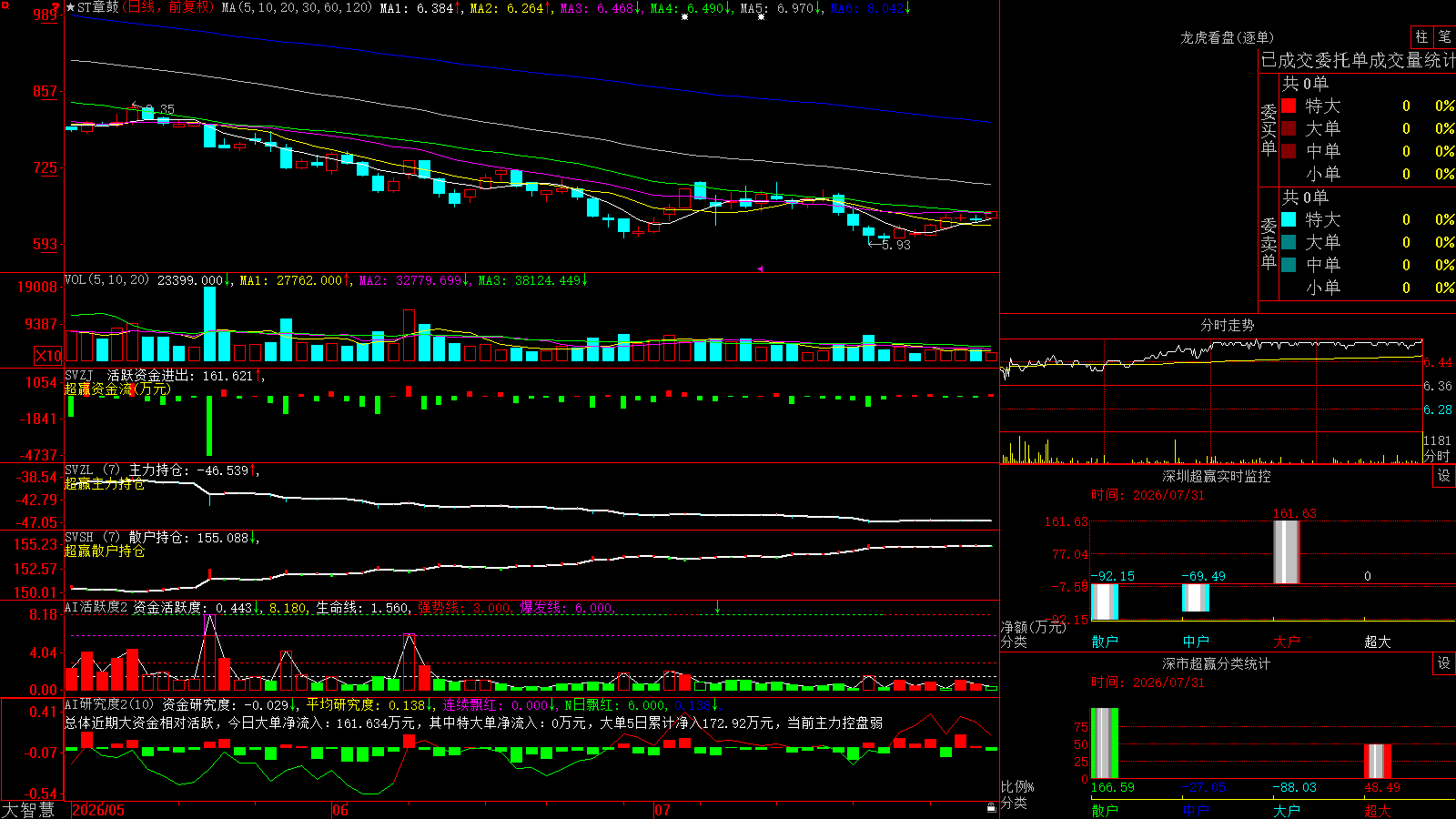
Task: Click the dark red 大单 buy-order swatch
Action: click(x=1289, y=128)
